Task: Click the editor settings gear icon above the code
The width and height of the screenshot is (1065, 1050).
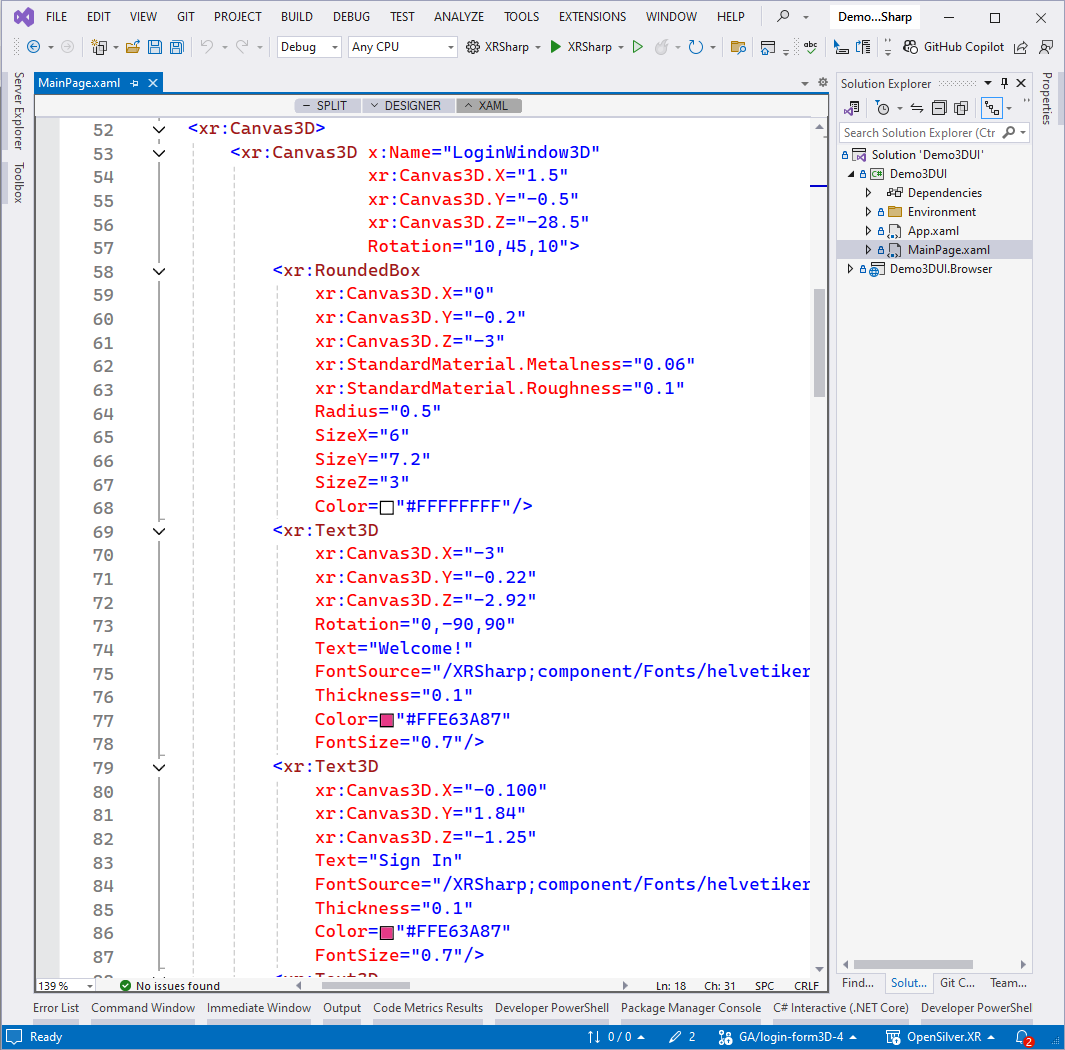Action: tap(823, 82)
